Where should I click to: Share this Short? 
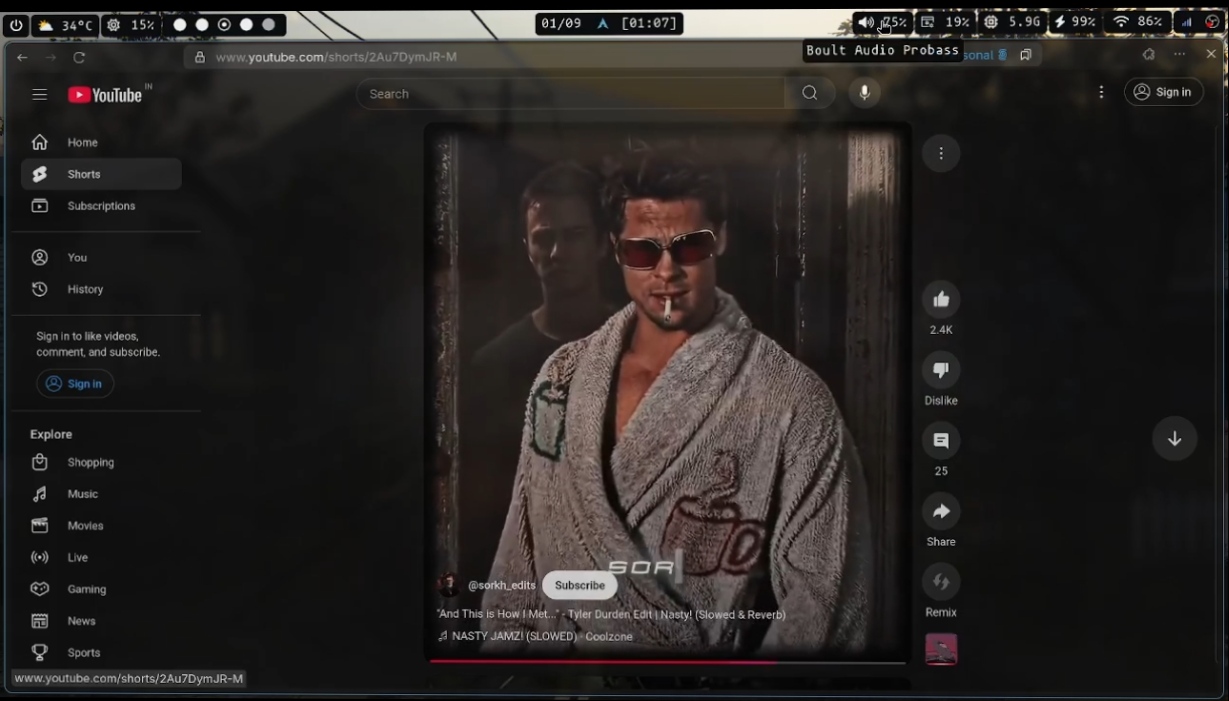[x=941, y=511]
